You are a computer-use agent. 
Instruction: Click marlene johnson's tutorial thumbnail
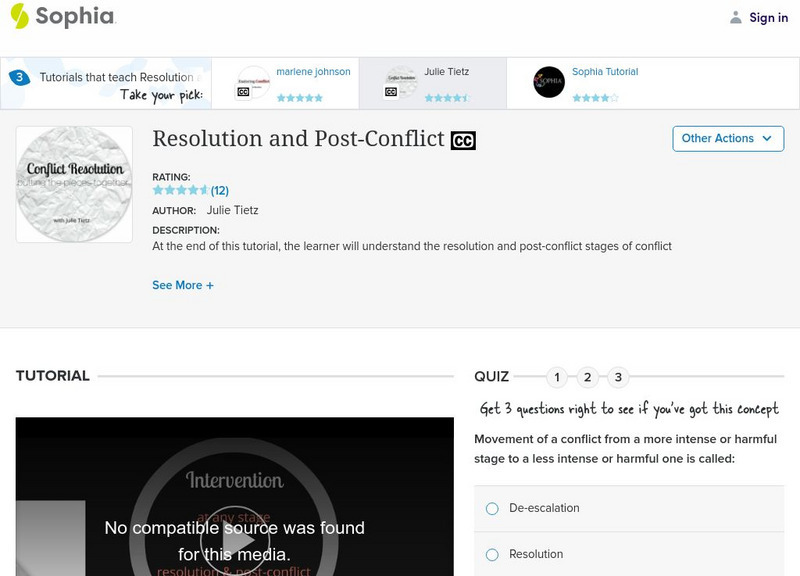point(253,82)
